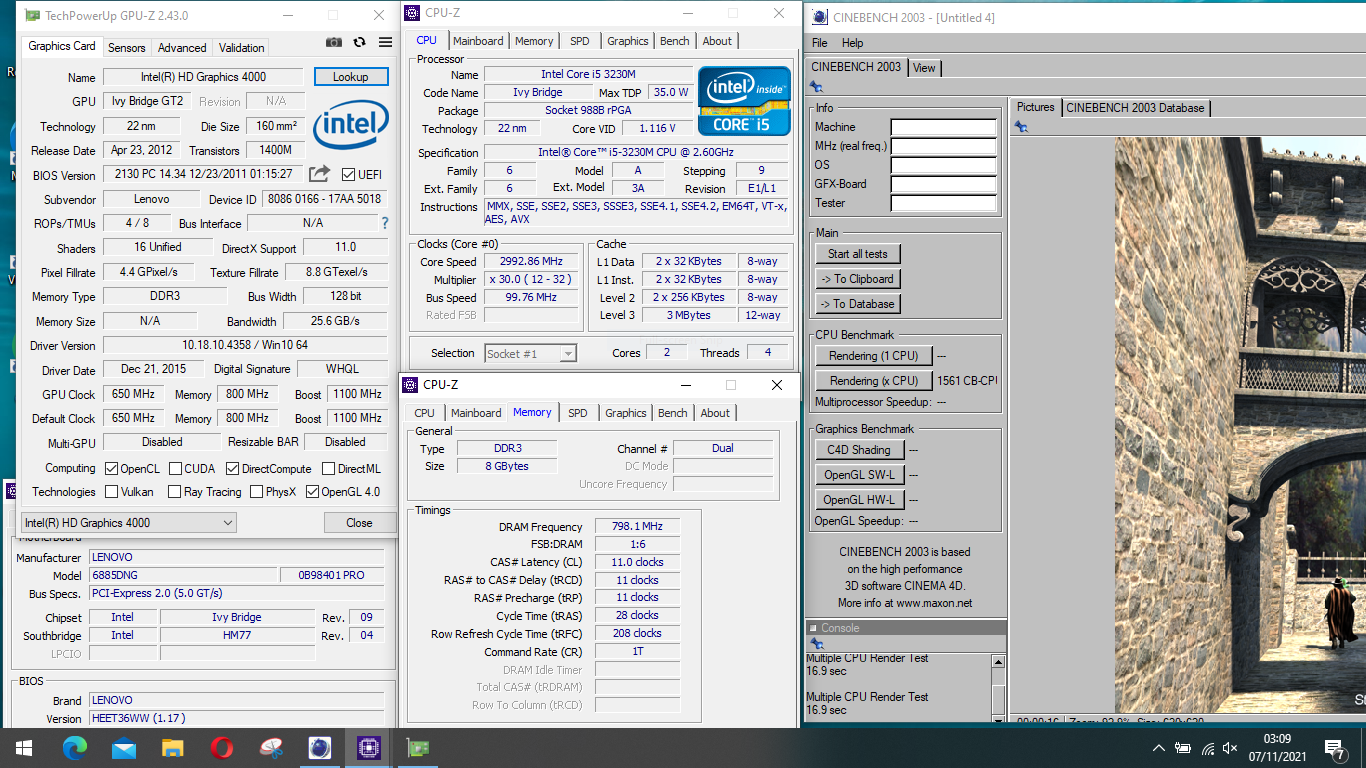The width and height of the screenshot is (1366, 768).
Task: Click the CINEBENCH 2003 title bar icon
Action: [820, 16]
